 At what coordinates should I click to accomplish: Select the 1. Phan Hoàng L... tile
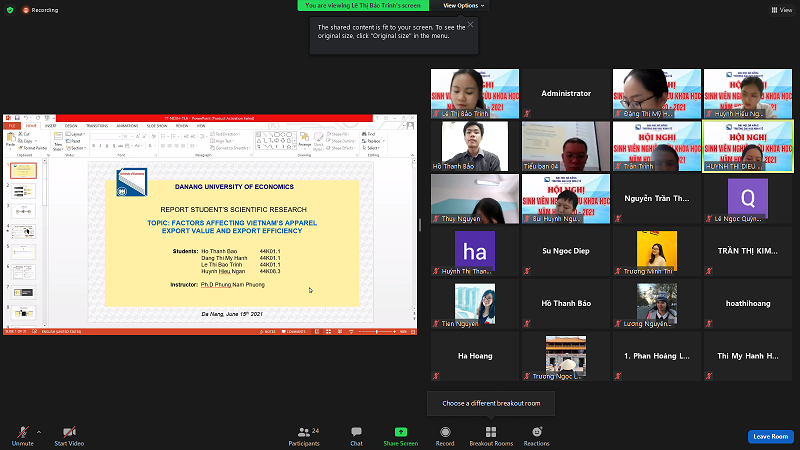[x=657, y=356]
